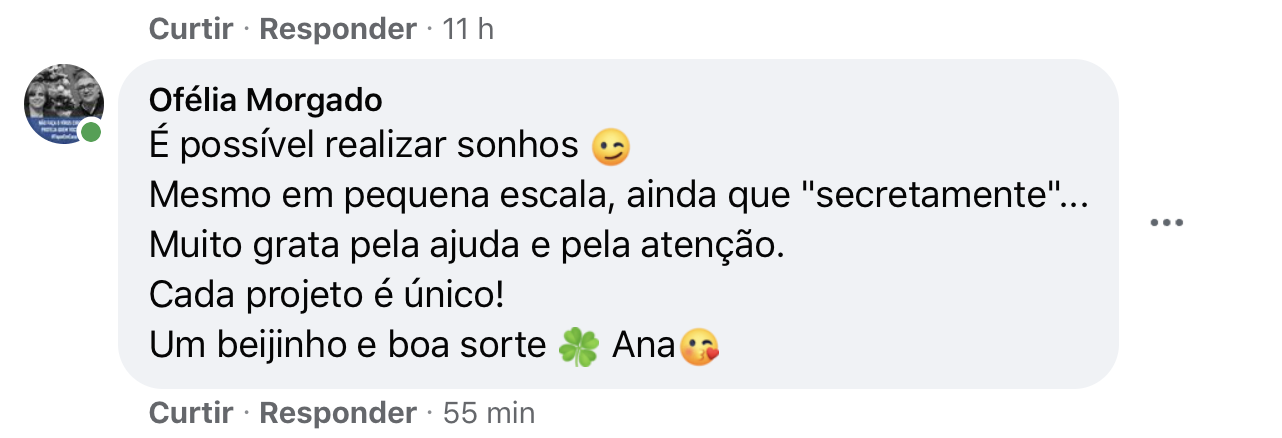Click the winking face emoji

click(611, 149)
